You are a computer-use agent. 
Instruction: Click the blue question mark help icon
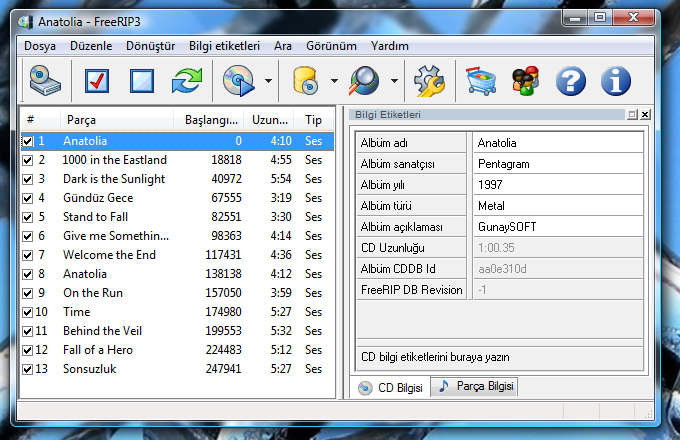coord(571,81)
